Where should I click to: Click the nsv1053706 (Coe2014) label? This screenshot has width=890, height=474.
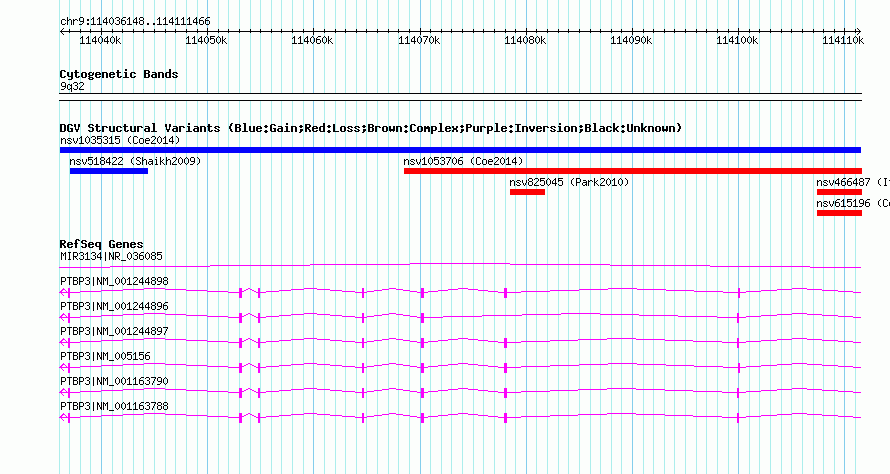463,161
